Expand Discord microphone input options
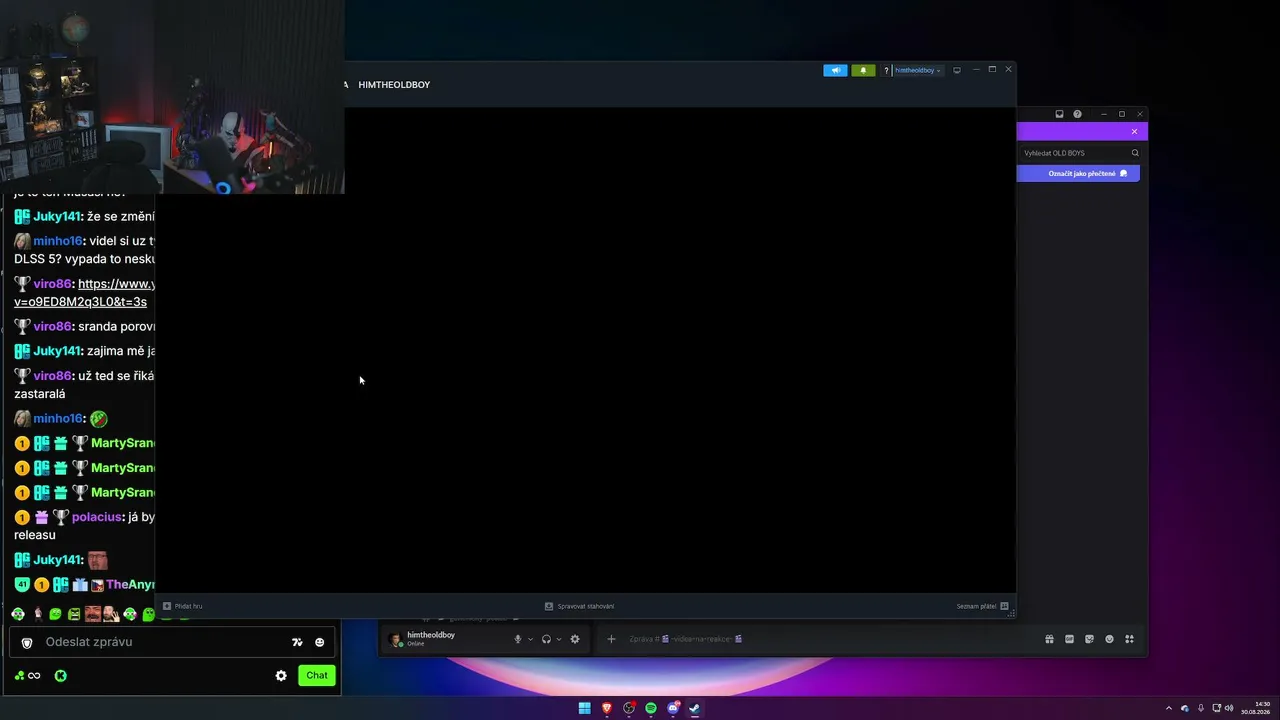 (530, 639)
